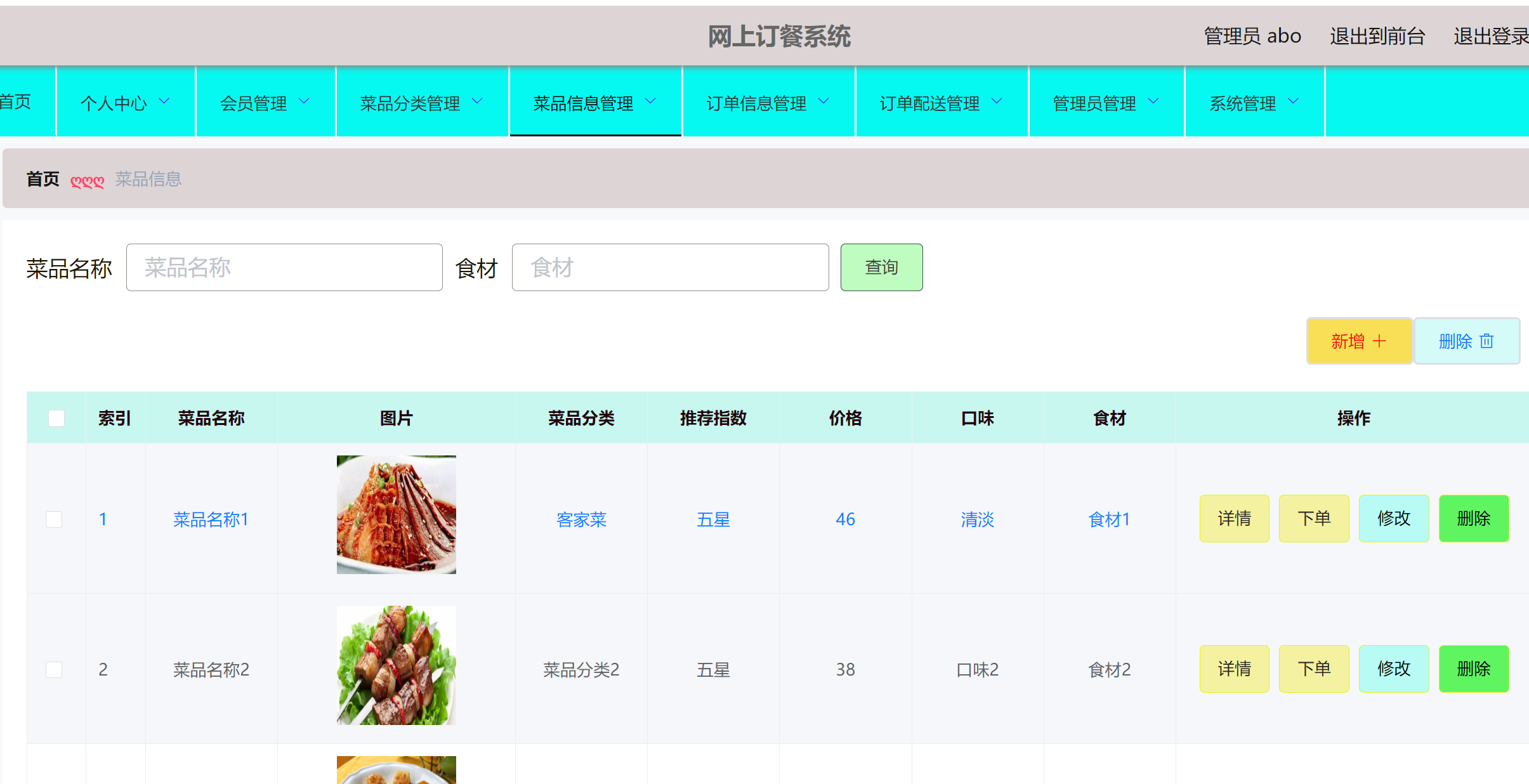Screen dimensions: 1529x784
Task: Check the checkbox for 菜品名称2 row
Action: [x=54, y=669]
